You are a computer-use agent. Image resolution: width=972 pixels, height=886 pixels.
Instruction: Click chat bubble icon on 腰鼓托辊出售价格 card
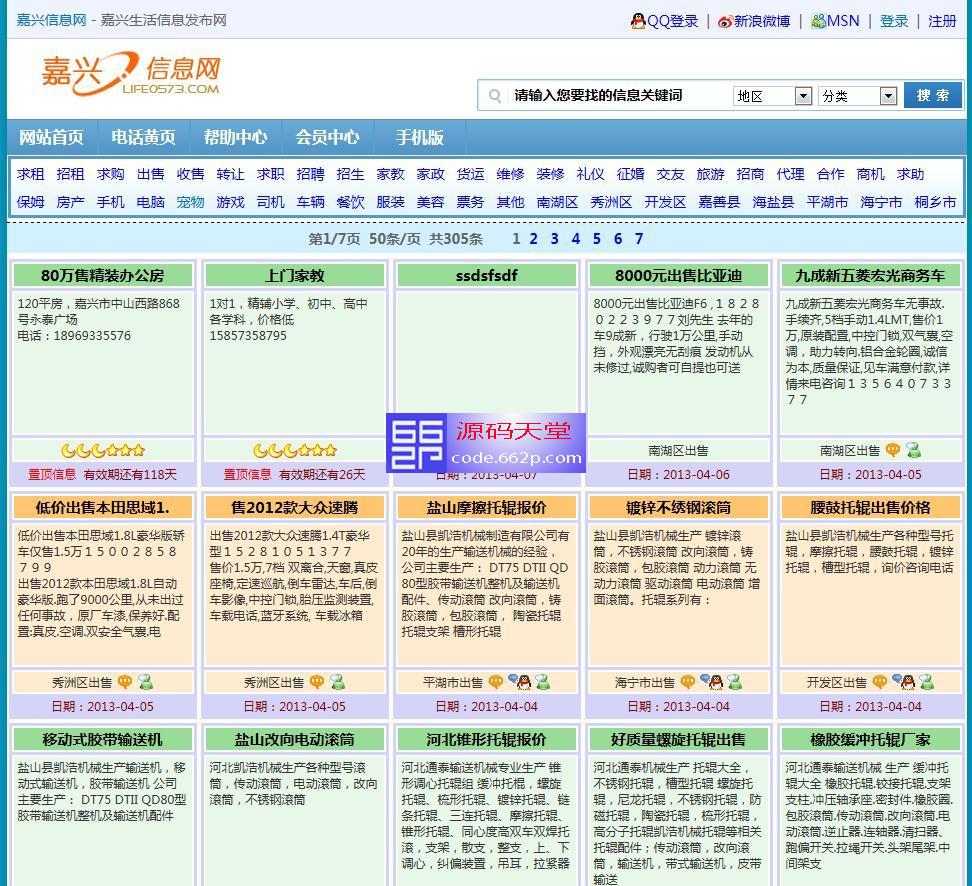tap(880, 682)
